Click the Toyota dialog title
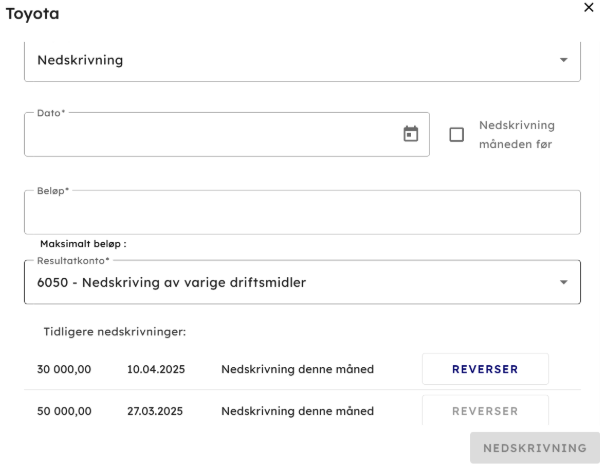600x464 pixels. tap(33, 15)
